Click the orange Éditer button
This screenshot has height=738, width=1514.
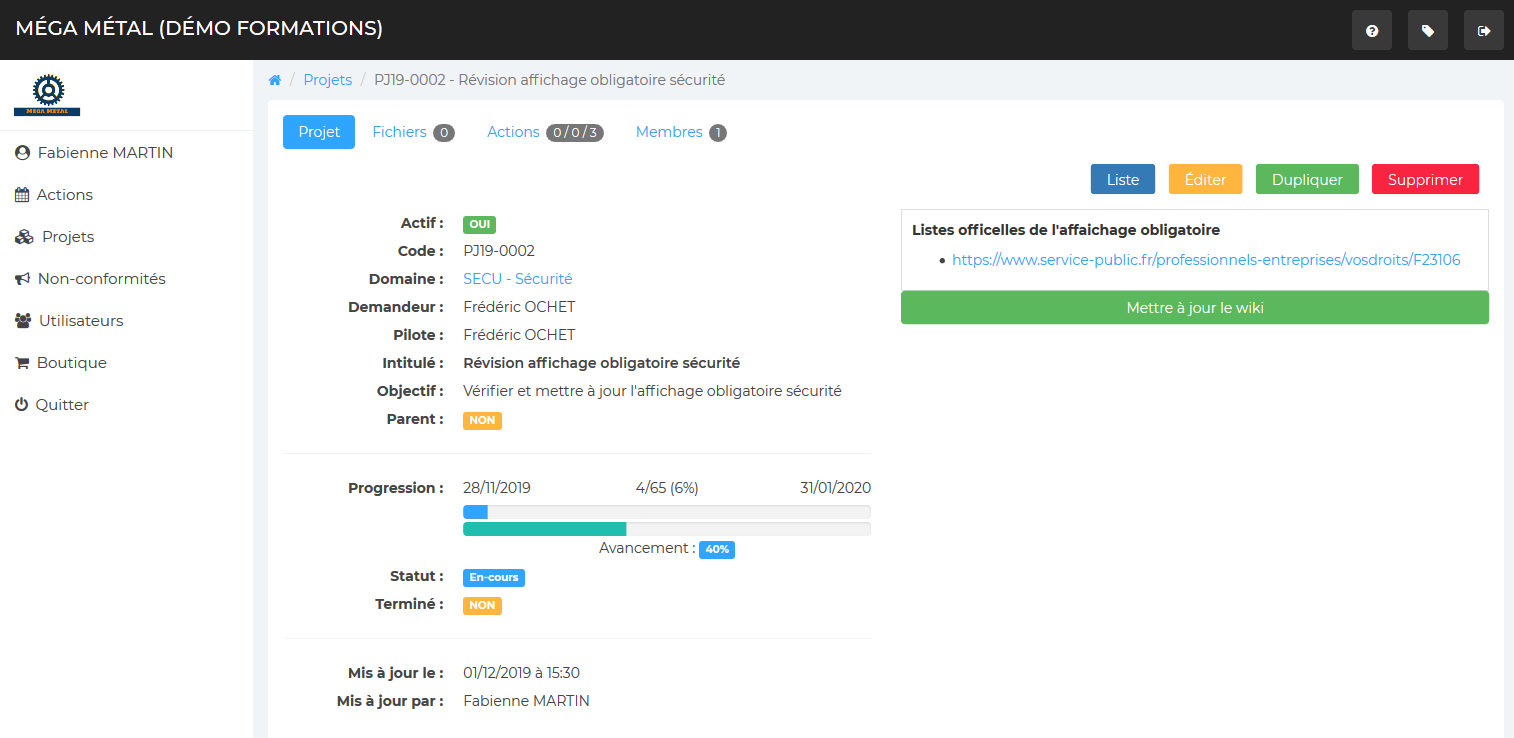point(1205,180)
